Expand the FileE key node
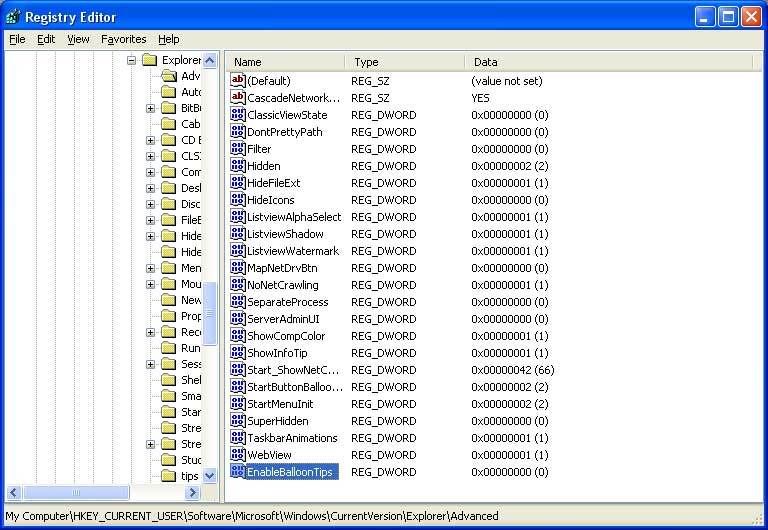 coord(150,220)
